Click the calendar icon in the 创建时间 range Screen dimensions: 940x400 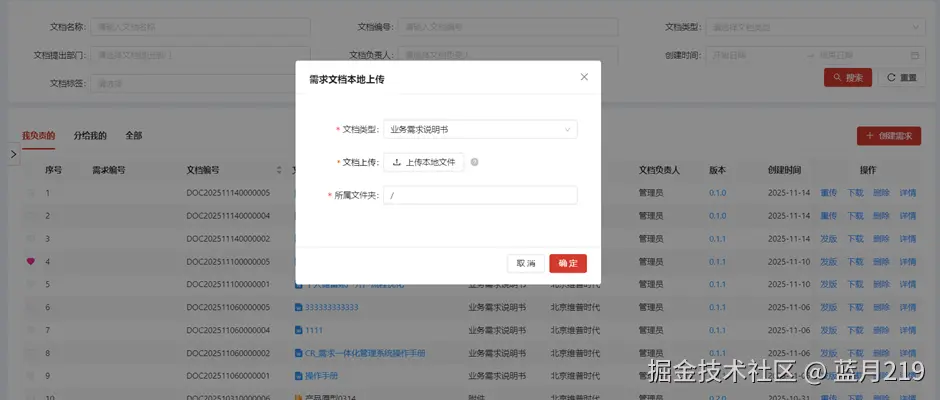pos(915,55)
